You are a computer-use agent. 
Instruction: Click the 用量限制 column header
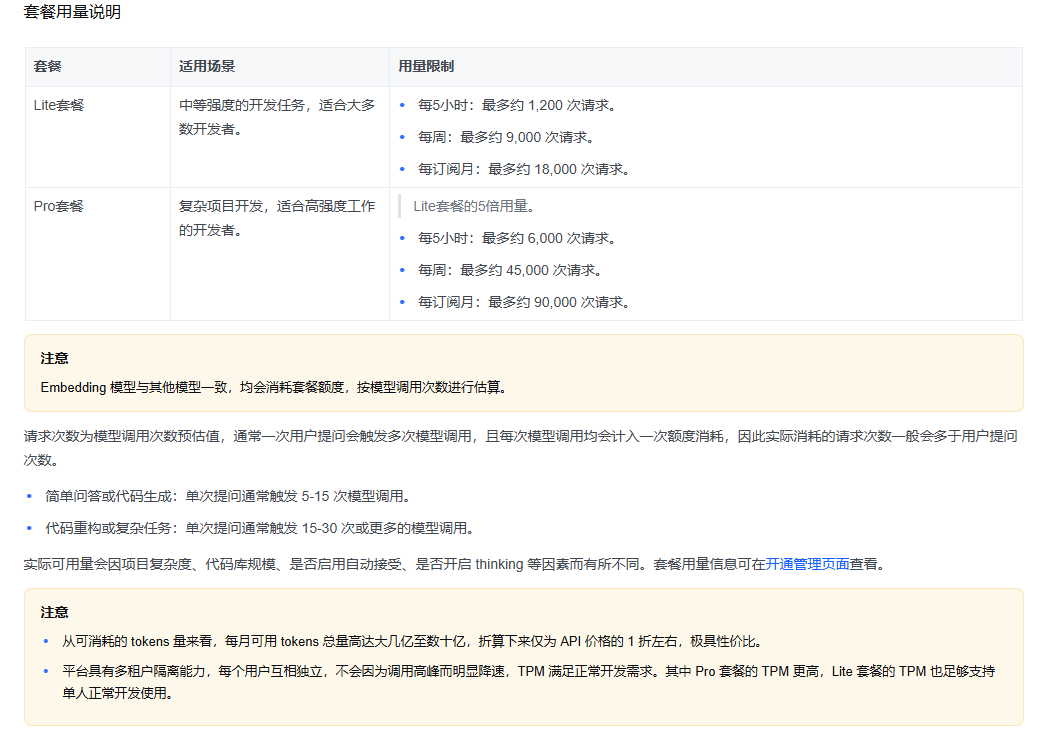426,66
